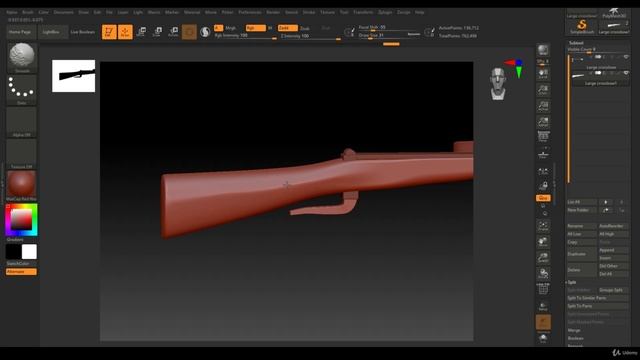This screenshot has width=640, height=360.
Task: Click the BPR render icon
Action: [543, 50]
